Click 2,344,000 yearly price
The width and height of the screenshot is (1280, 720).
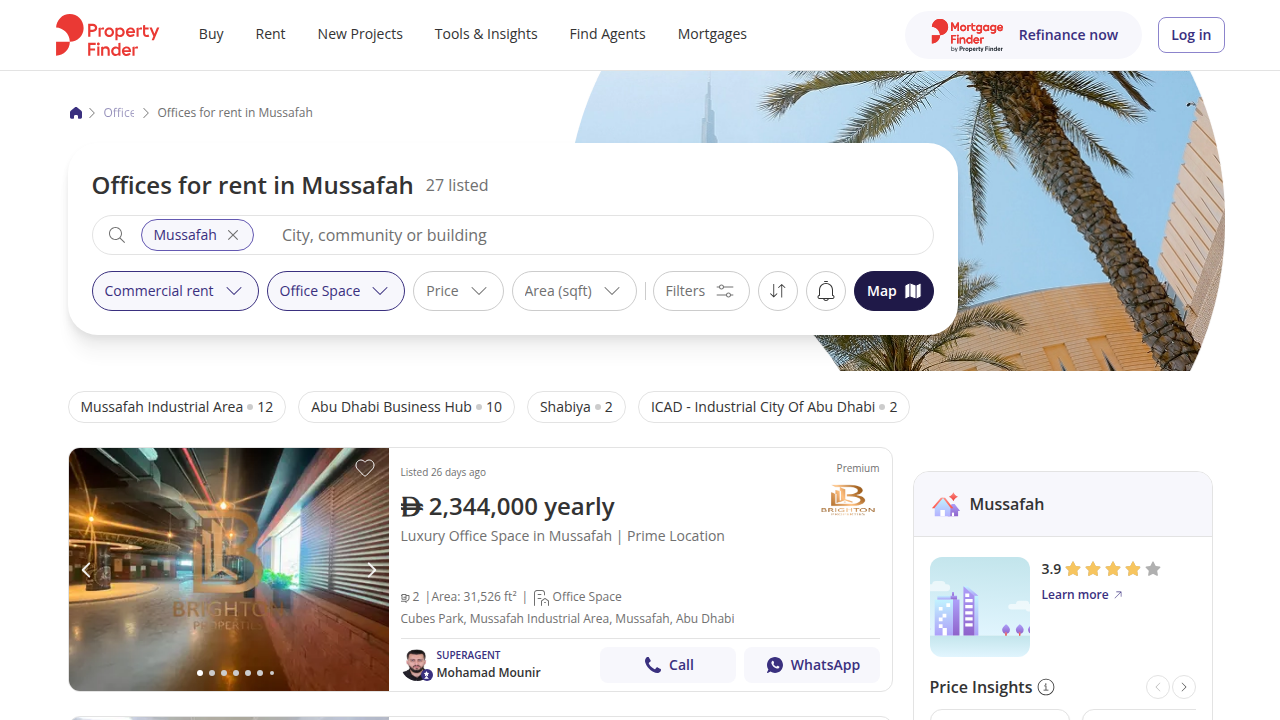click(x=508, y=507)
